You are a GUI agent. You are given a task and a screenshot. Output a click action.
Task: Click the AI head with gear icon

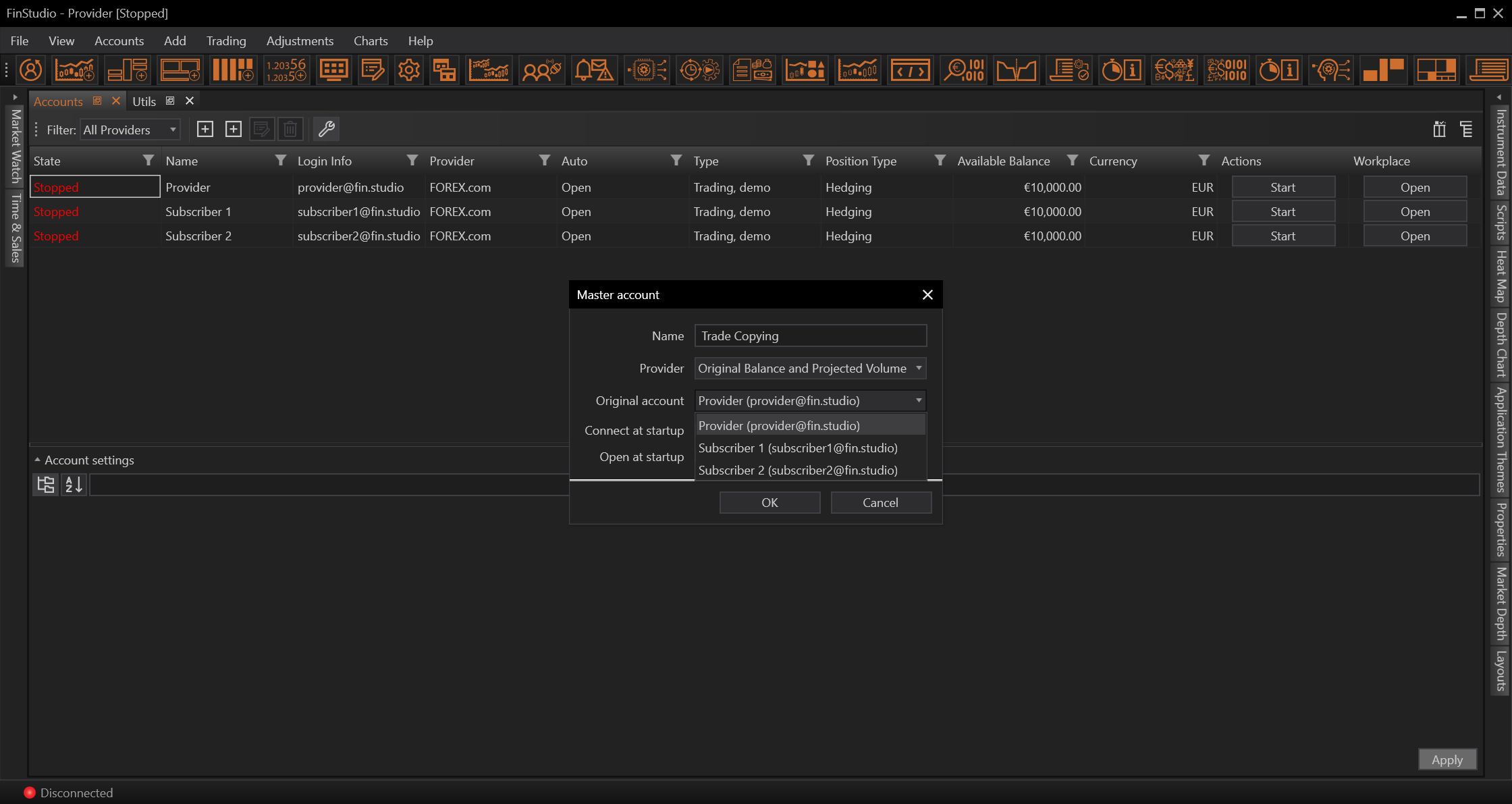[x=1329, y=70]
